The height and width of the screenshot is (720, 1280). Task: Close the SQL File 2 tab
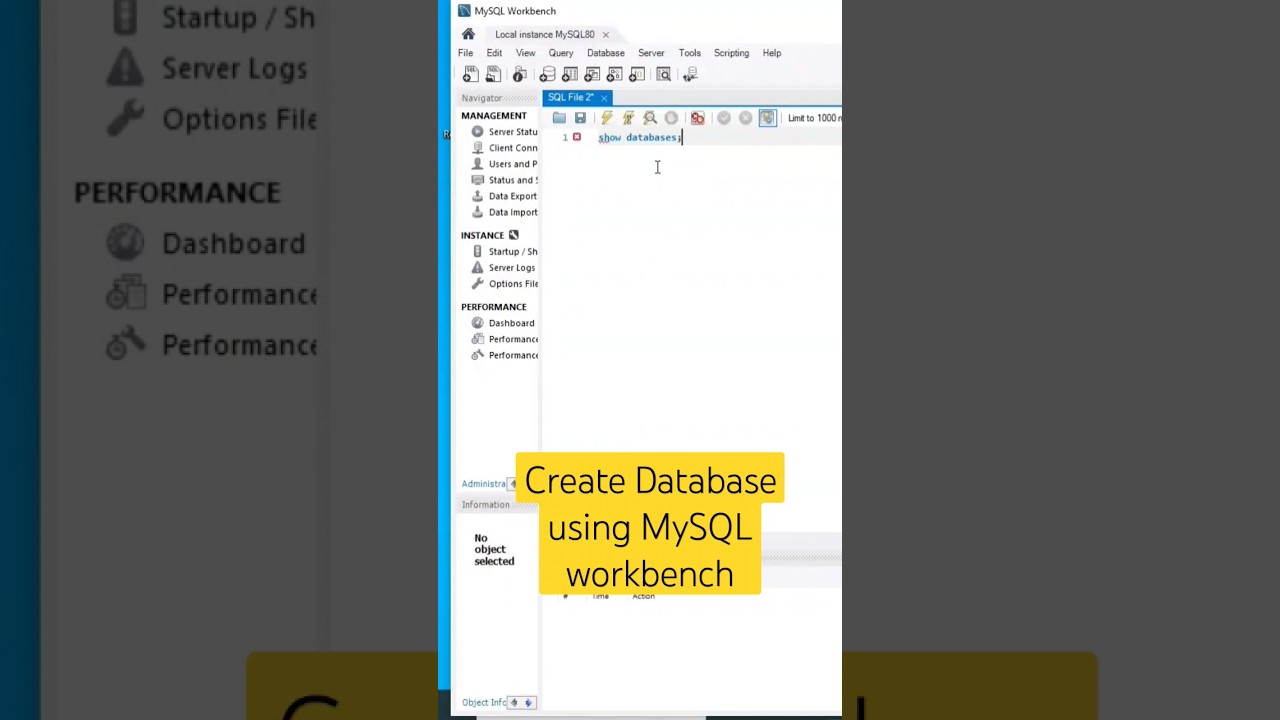coord(604,98)
